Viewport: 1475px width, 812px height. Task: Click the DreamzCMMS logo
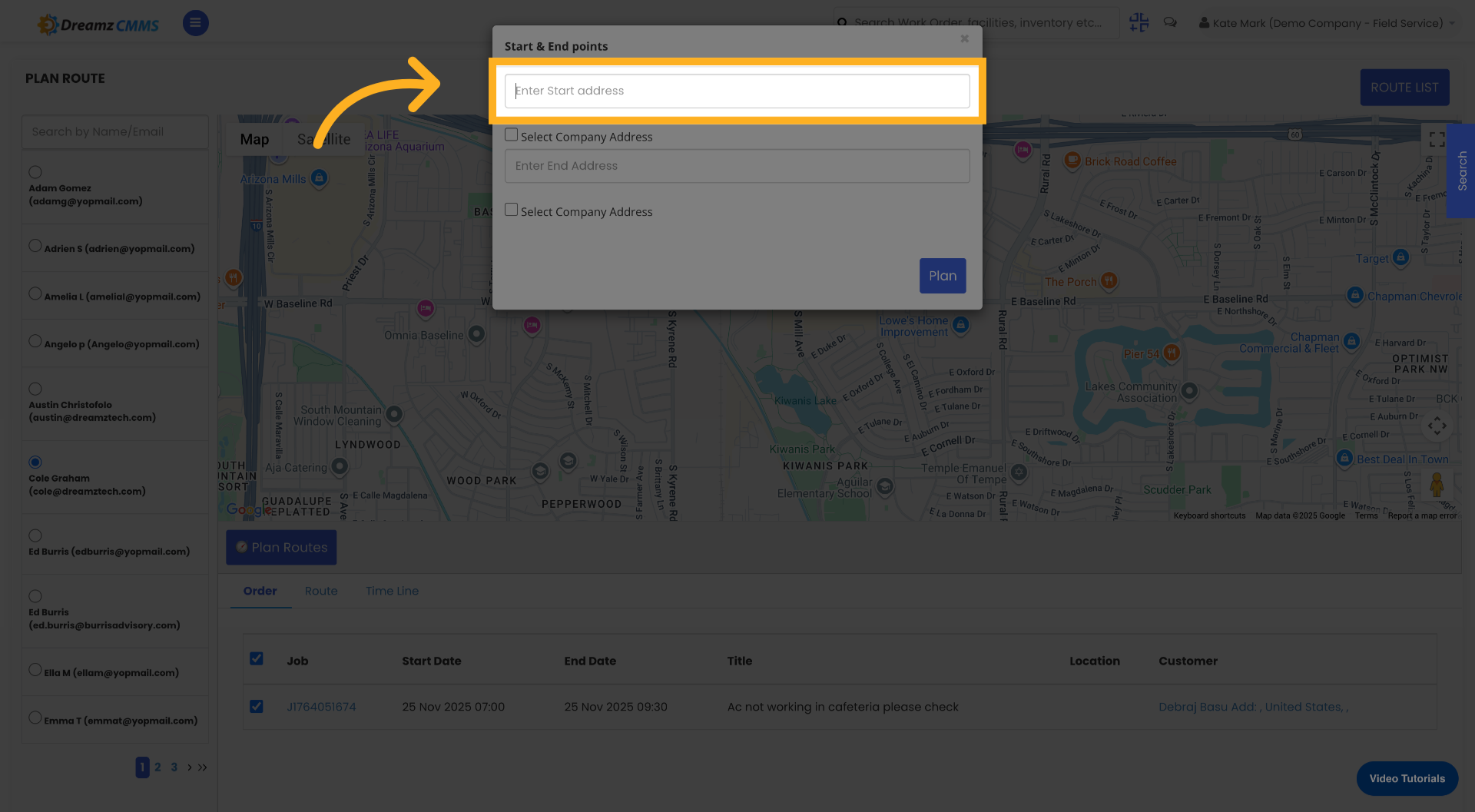[98, 23]
